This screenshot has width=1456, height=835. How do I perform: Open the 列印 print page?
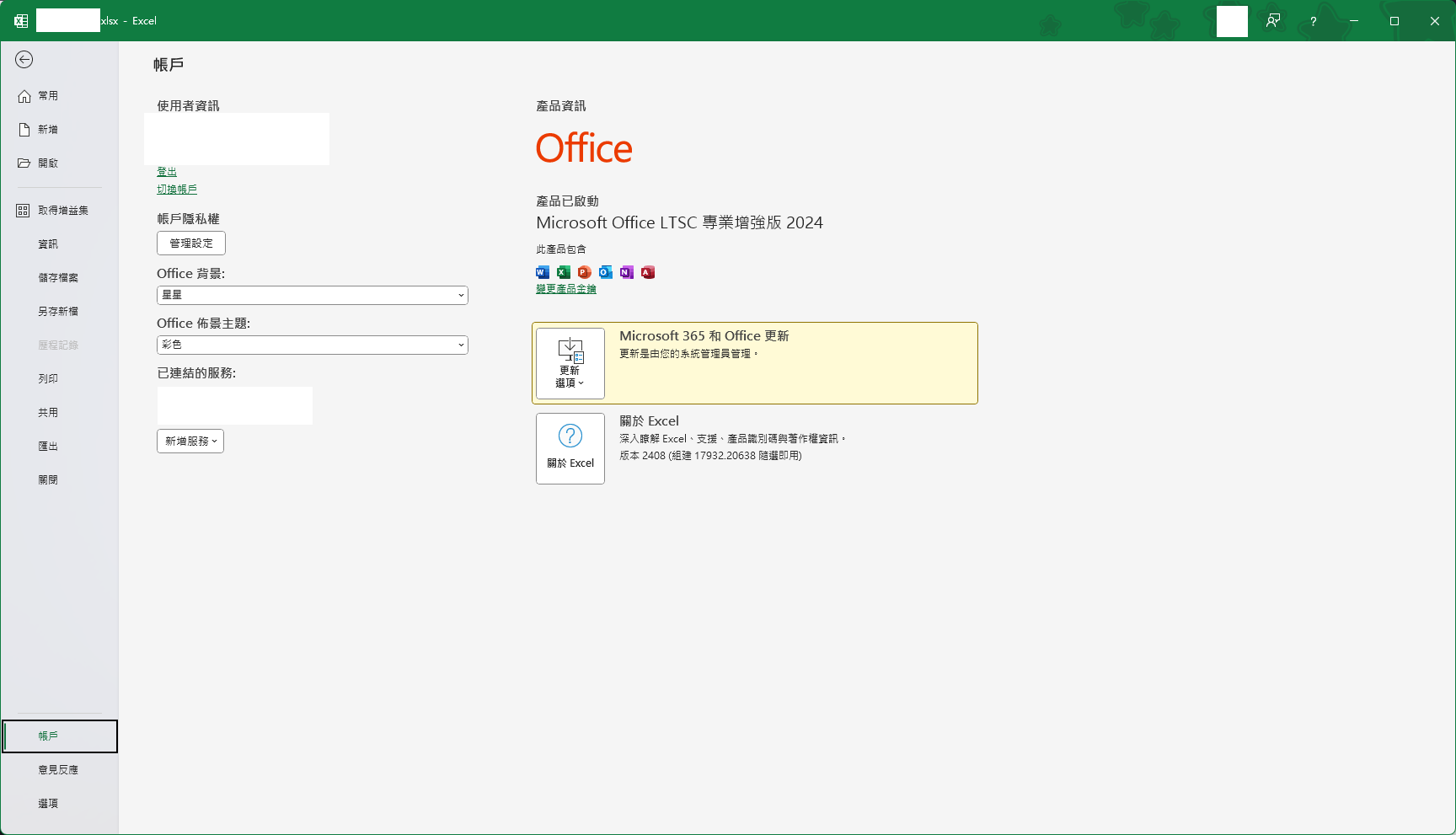point(59,379)
